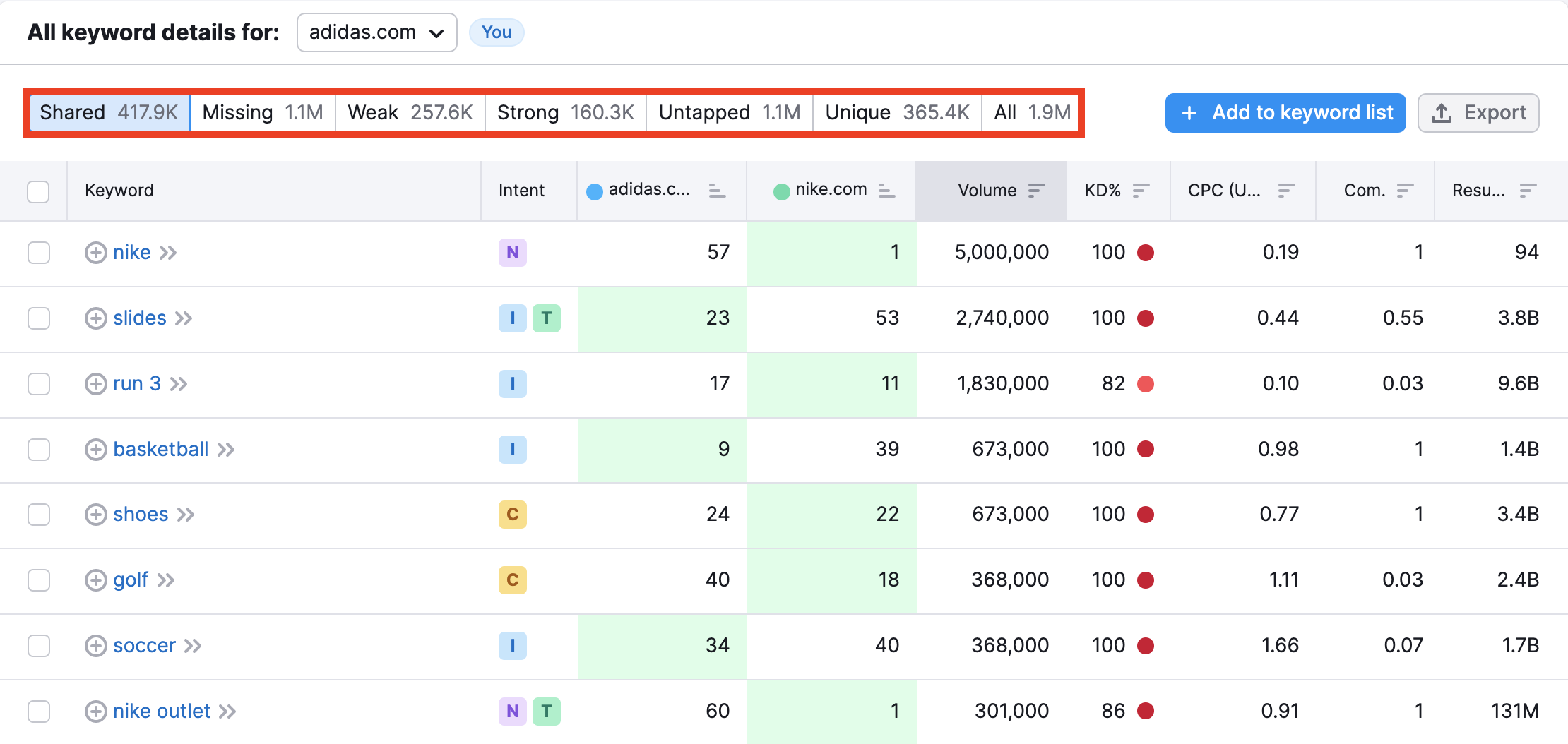The width and height of the screenshot is (1568, 744).
Task: Click the yellow C intent badge for shoes
Action: pos(513,515)
